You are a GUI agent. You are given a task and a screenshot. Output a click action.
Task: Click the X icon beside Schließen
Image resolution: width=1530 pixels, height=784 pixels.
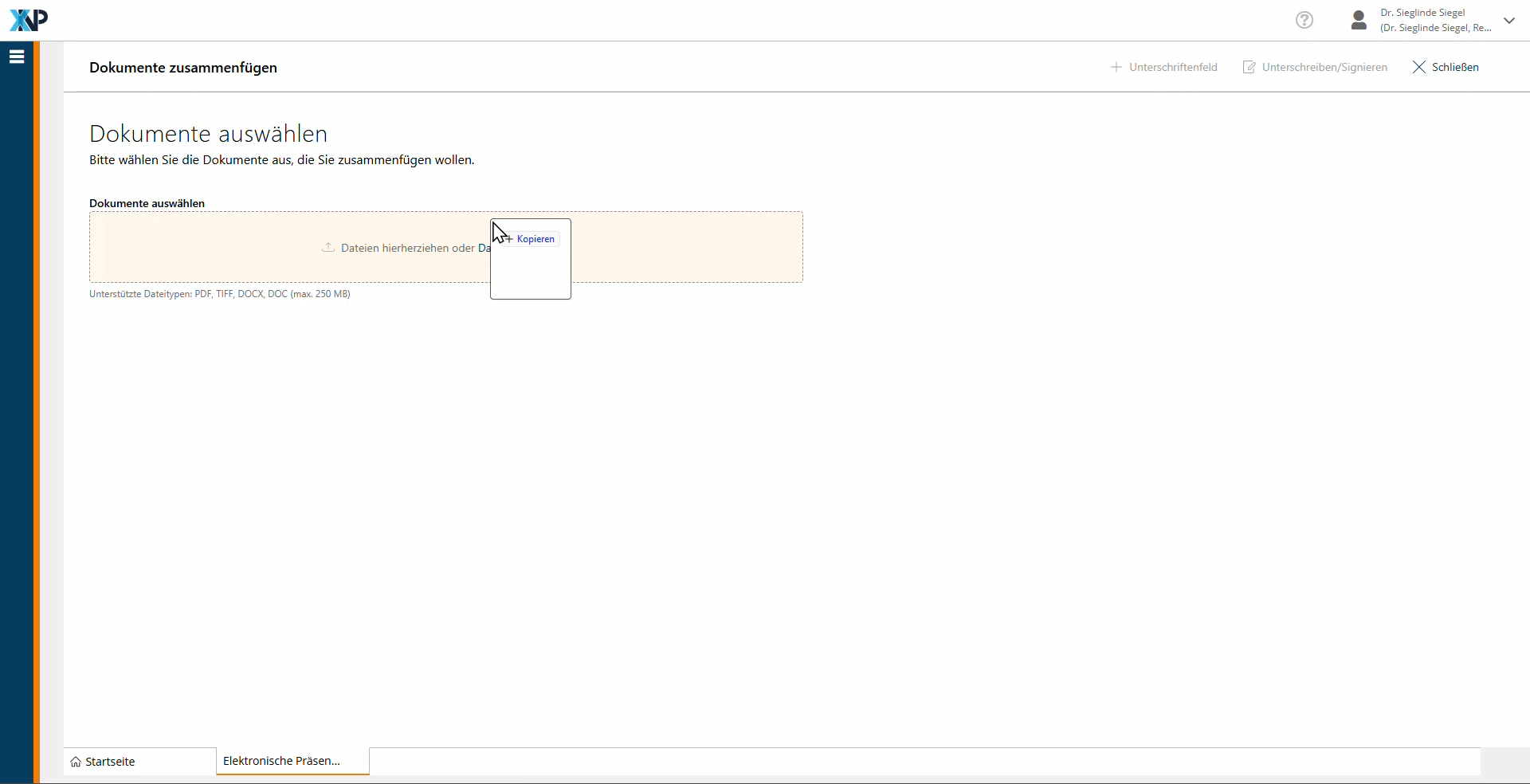point(1419,68)
